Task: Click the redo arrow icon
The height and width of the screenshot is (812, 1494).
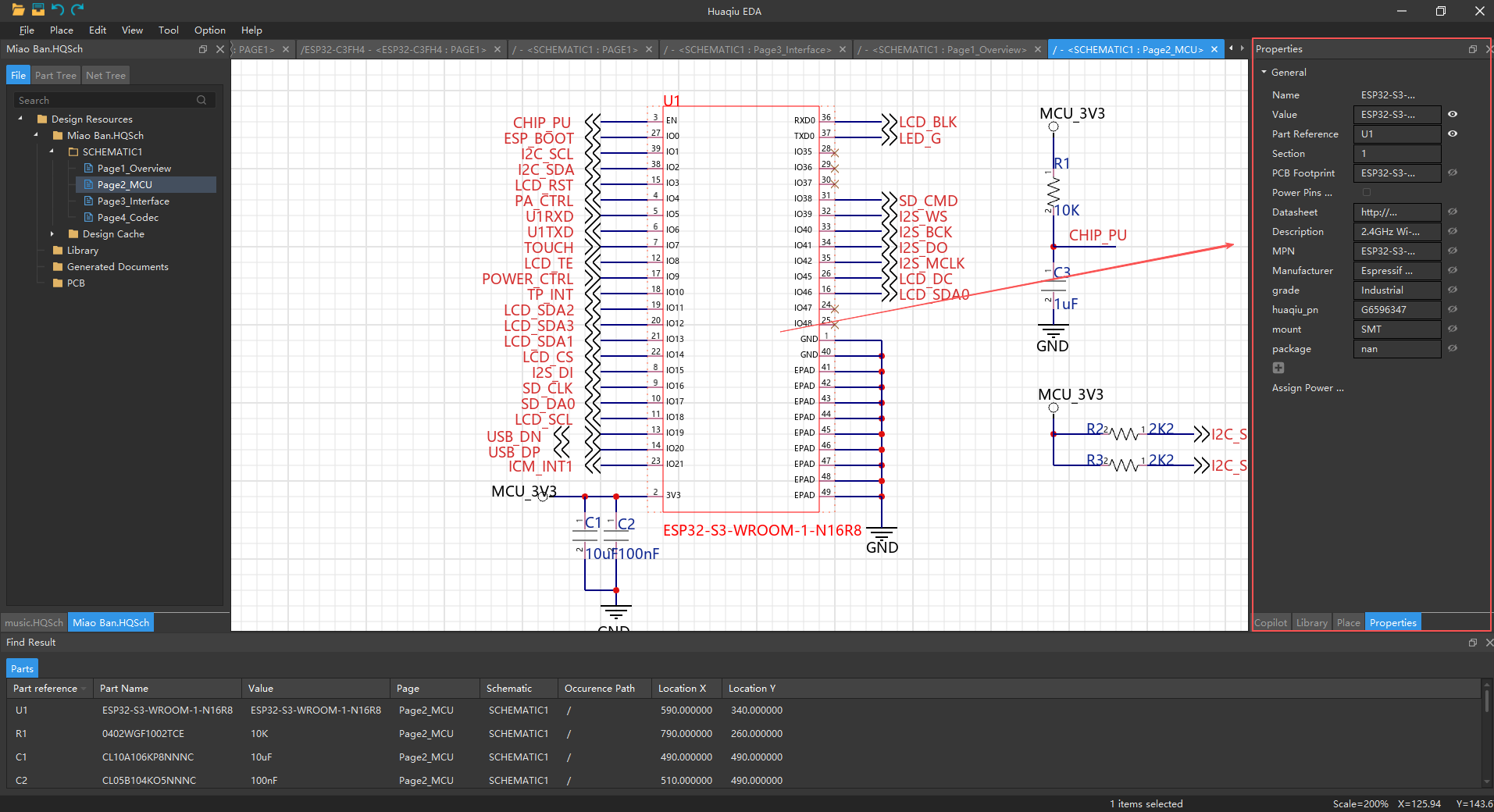Action: pyautogui.click(x=77, y=9)
